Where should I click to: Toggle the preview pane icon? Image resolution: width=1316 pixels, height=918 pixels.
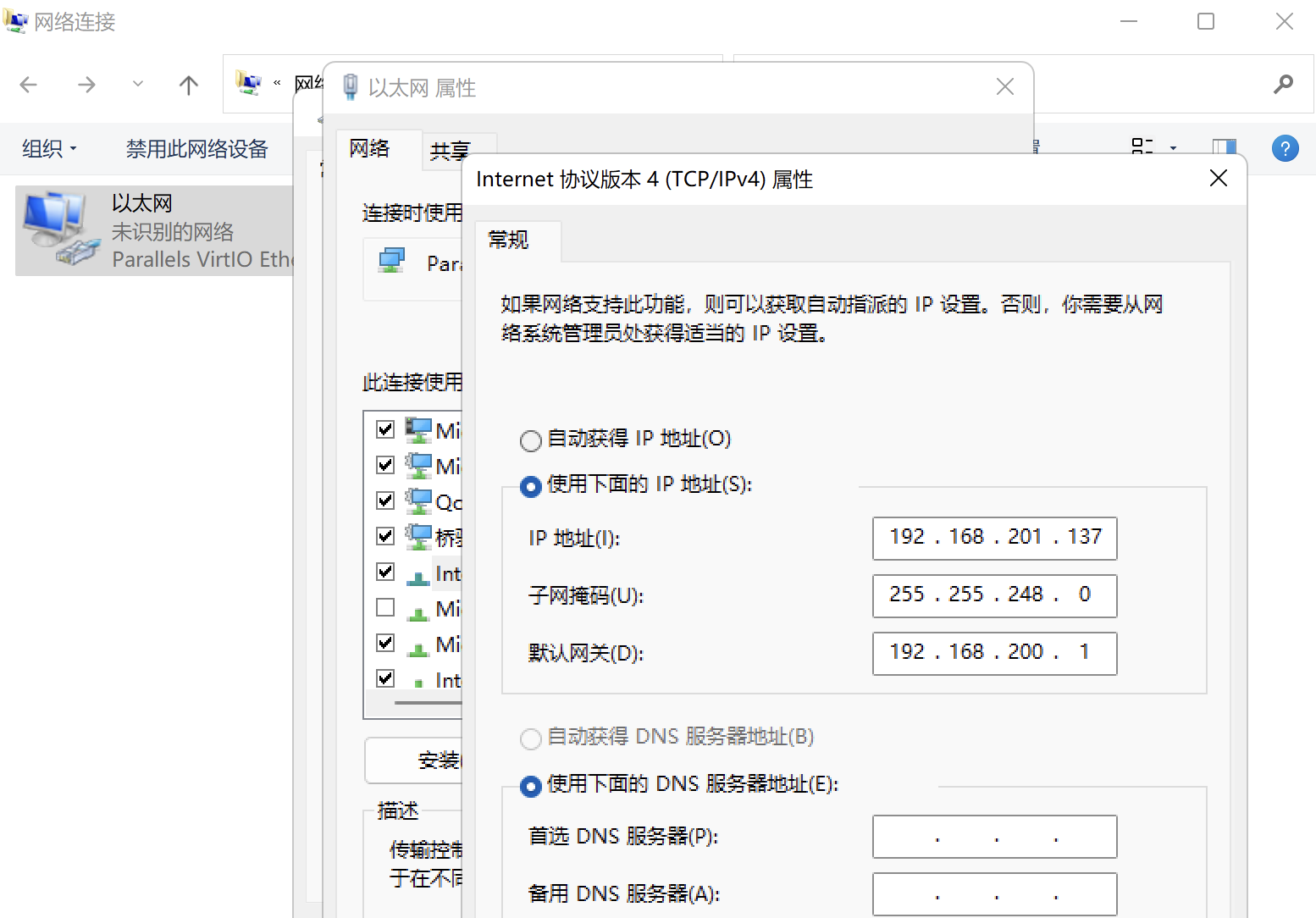pyautogui.click(x=1223, y=148)
